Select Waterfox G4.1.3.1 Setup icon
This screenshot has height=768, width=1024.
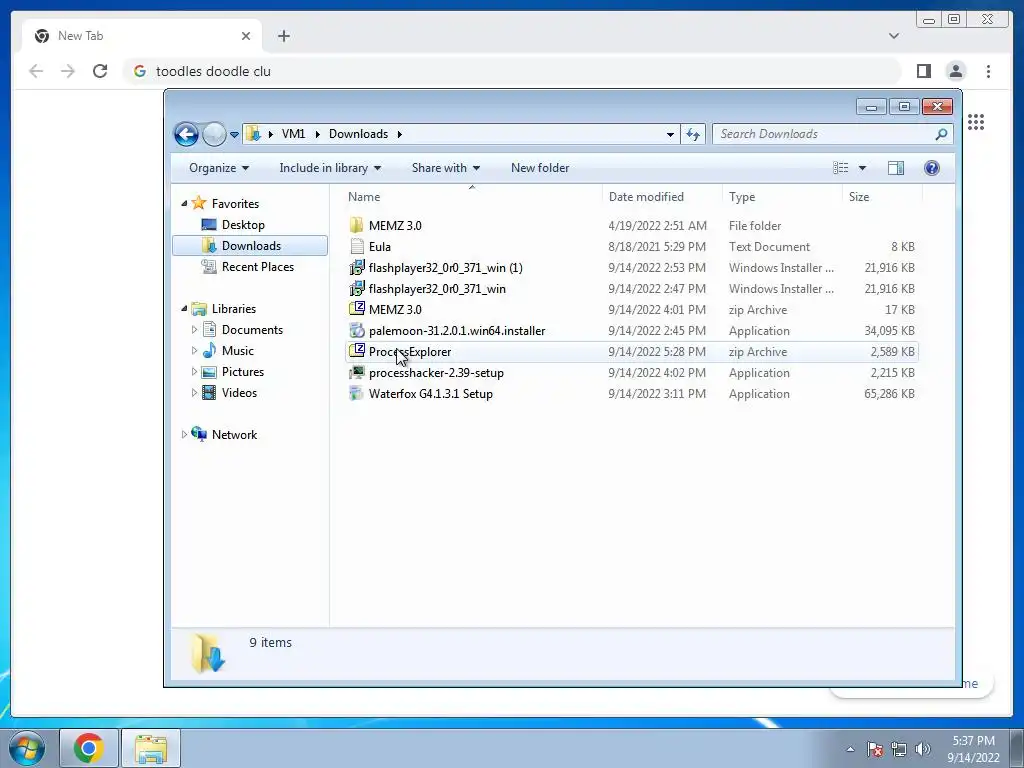click(x=357, y=393)
